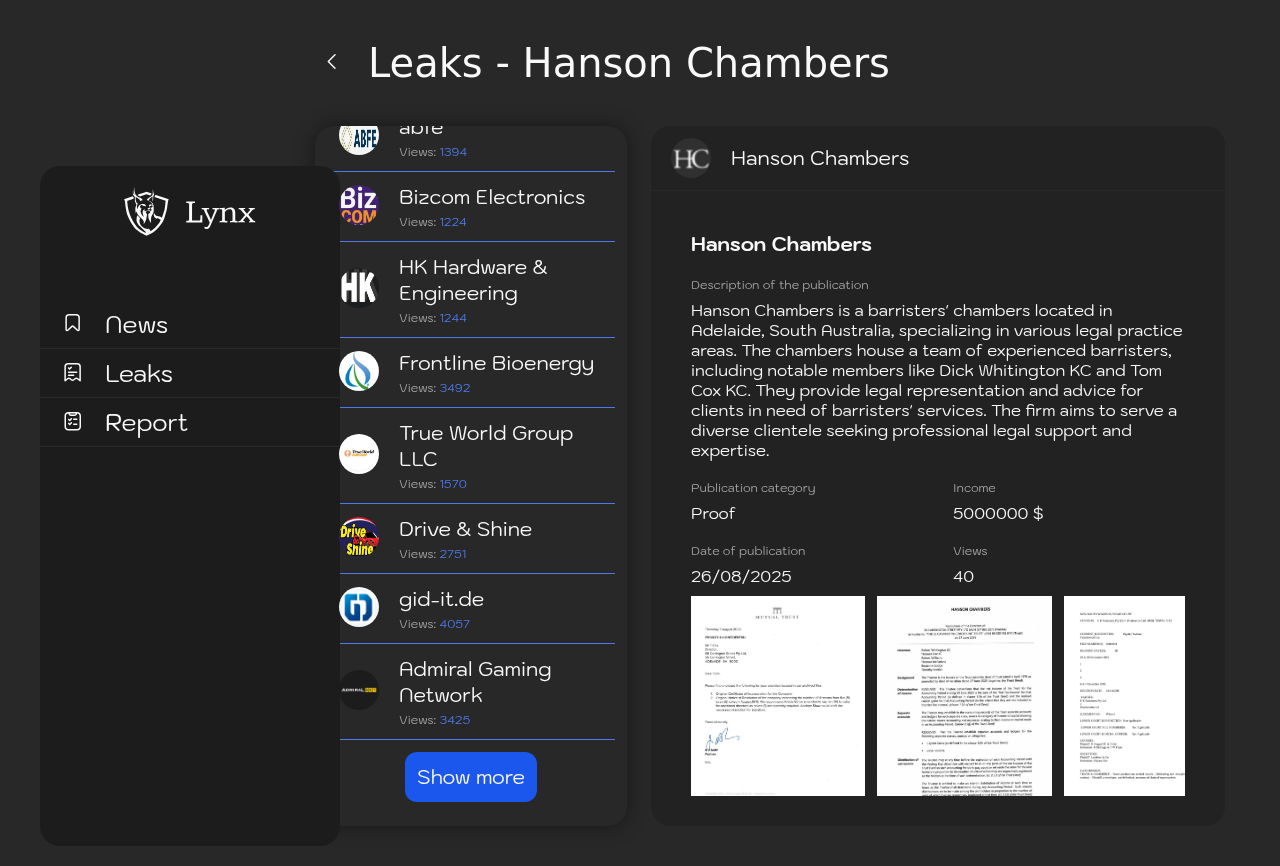Click the Frontline Bioenergy logo

(359, 371)
